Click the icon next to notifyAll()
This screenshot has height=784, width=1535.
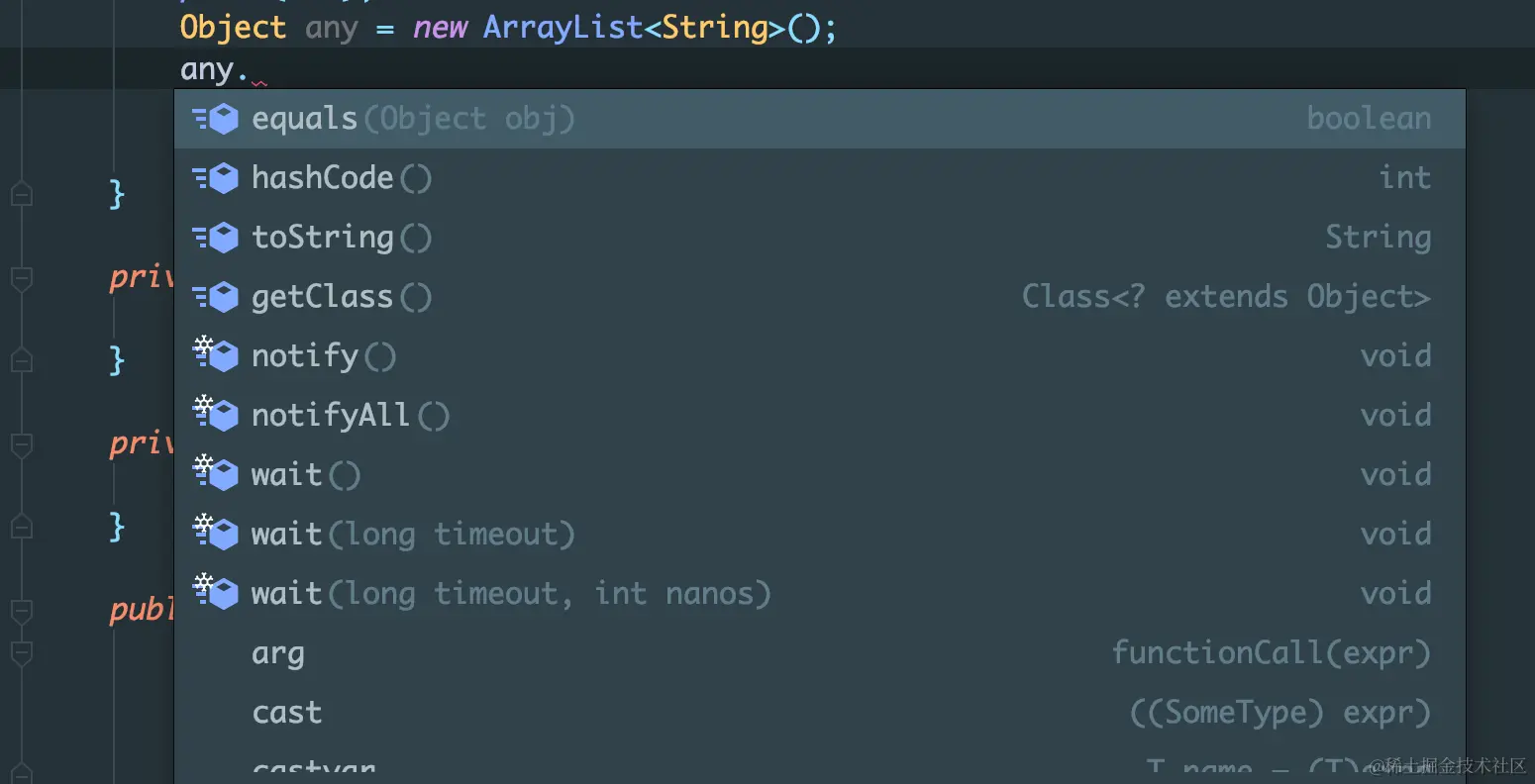click(x=216, y=415)
